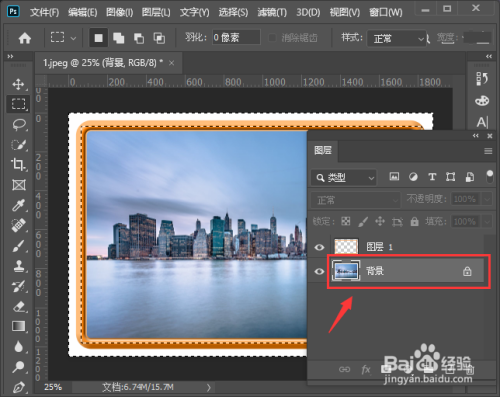Open the Character panel icon
The height and width of the screenshot is (397, 500).
click(x=482, y=122)
